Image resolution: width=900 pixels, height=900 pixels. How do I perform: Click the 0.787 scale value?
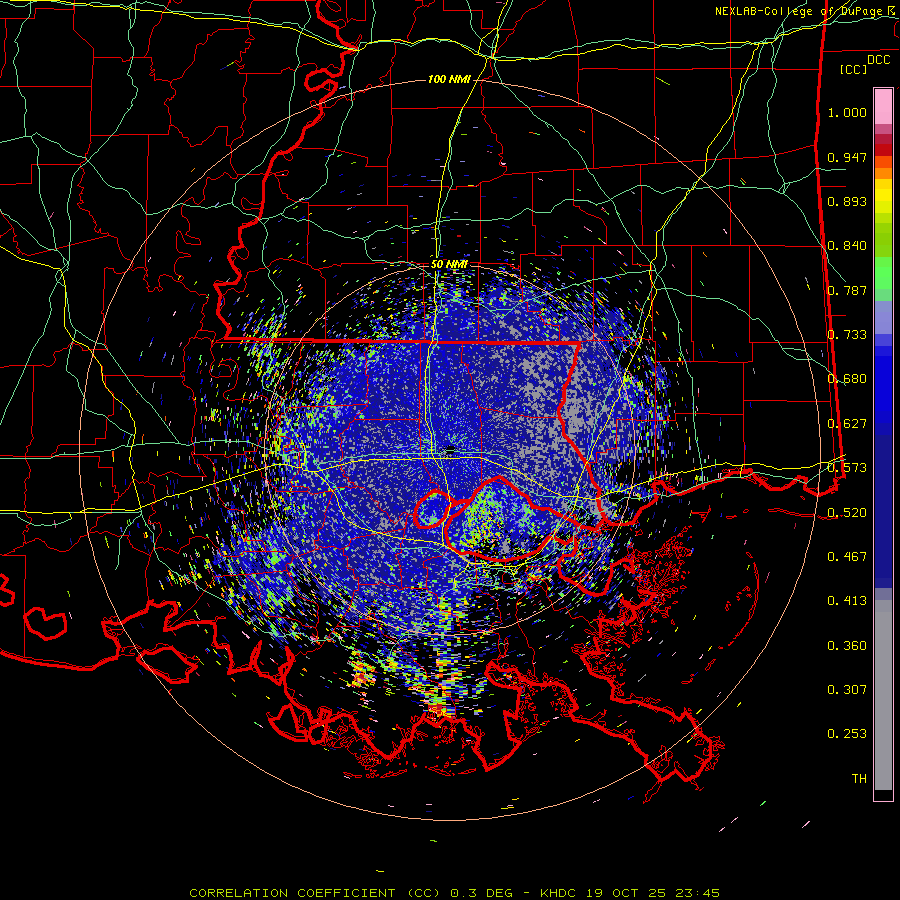[847, 290]
